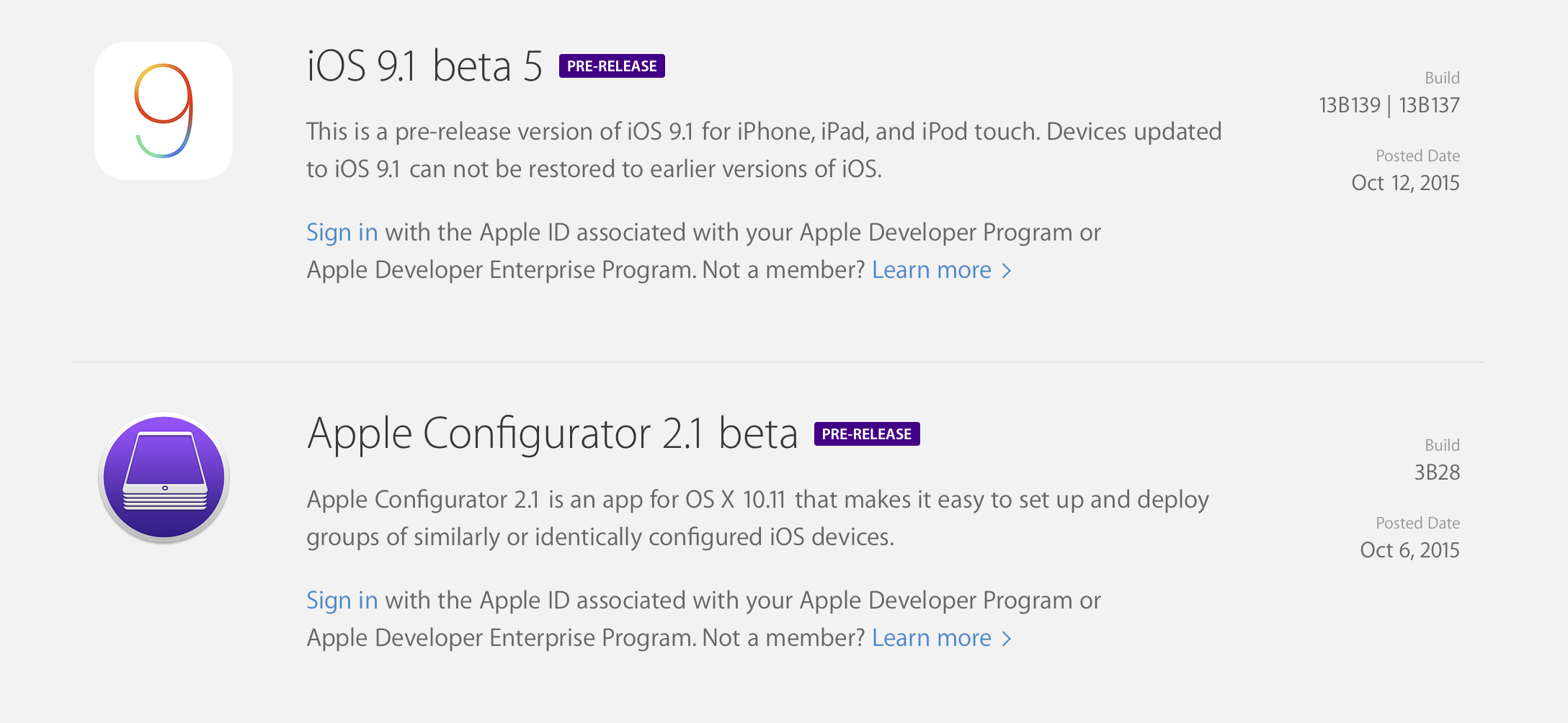This screenshot has width=1568, height=723.
Task: Sign in under the iOS 9.1 beta description
Action: pos(342,233)
